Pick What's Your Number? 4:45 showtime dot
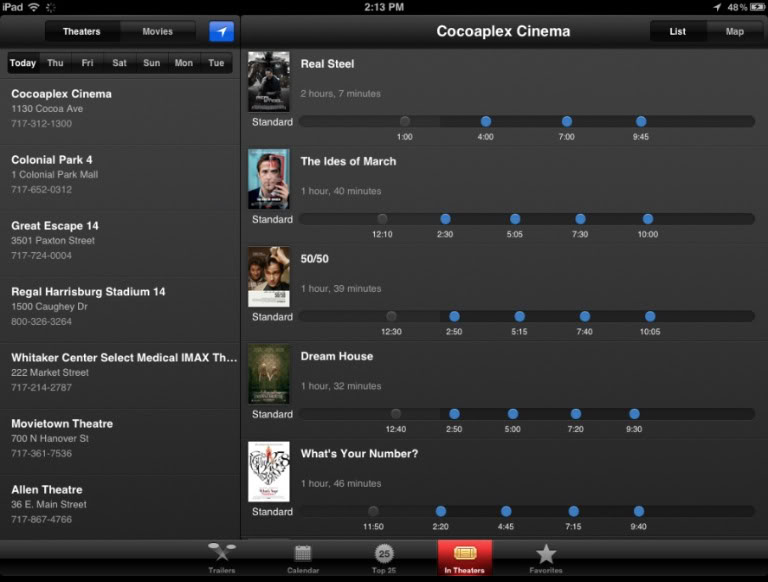768x582 pixels. pyautogui.click(x=506, y=511)
